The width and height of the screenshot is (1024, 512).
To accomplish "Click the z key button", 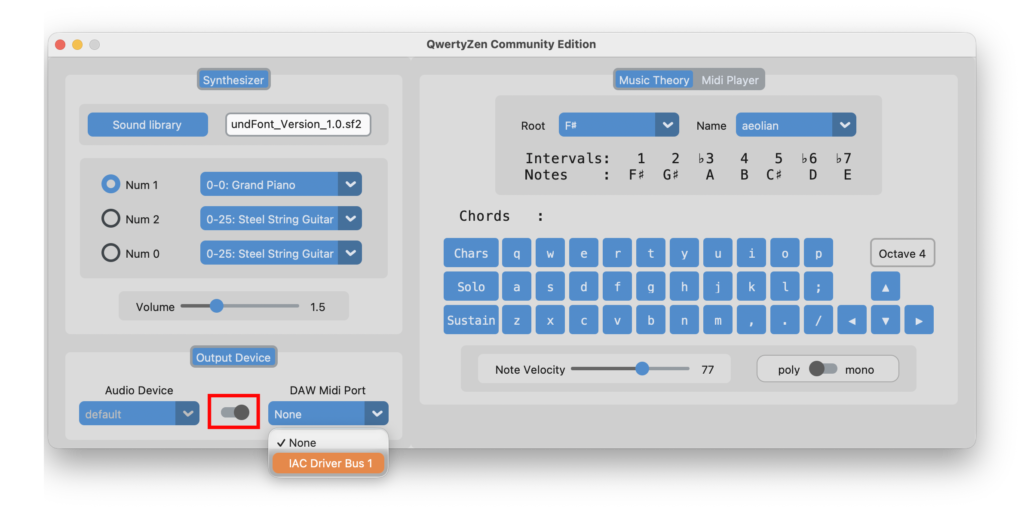I will (517, 320).
